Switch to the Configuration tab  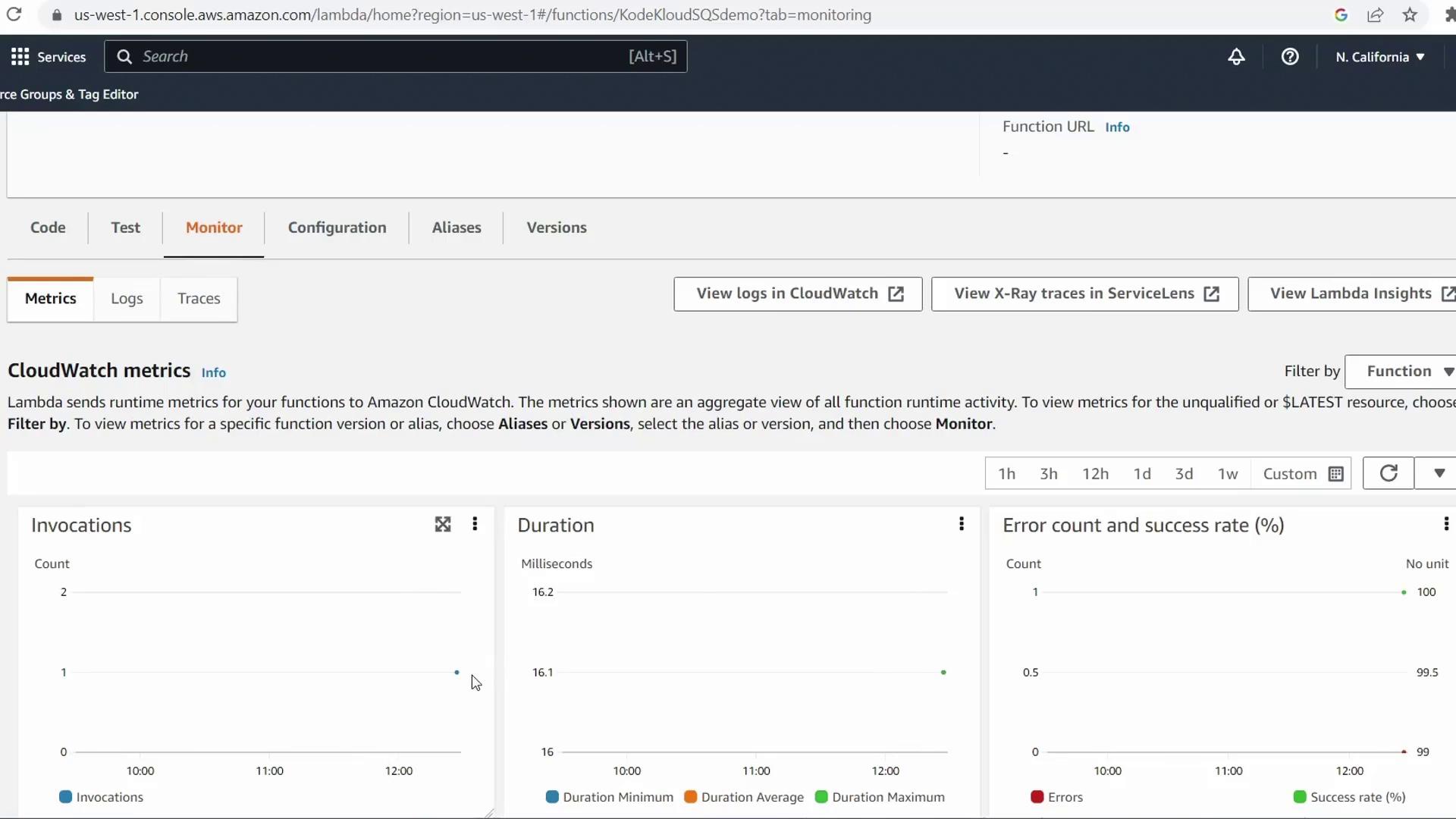(337, 227)
